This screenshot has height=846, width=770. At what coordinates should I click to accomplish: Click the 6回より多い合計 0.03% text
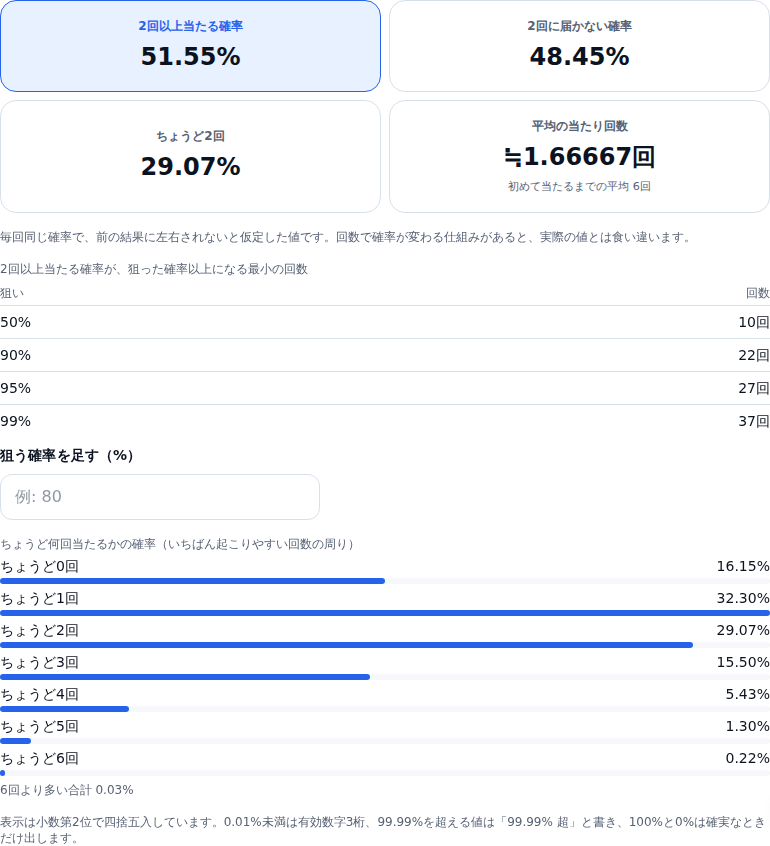click(x=67, y=790)
